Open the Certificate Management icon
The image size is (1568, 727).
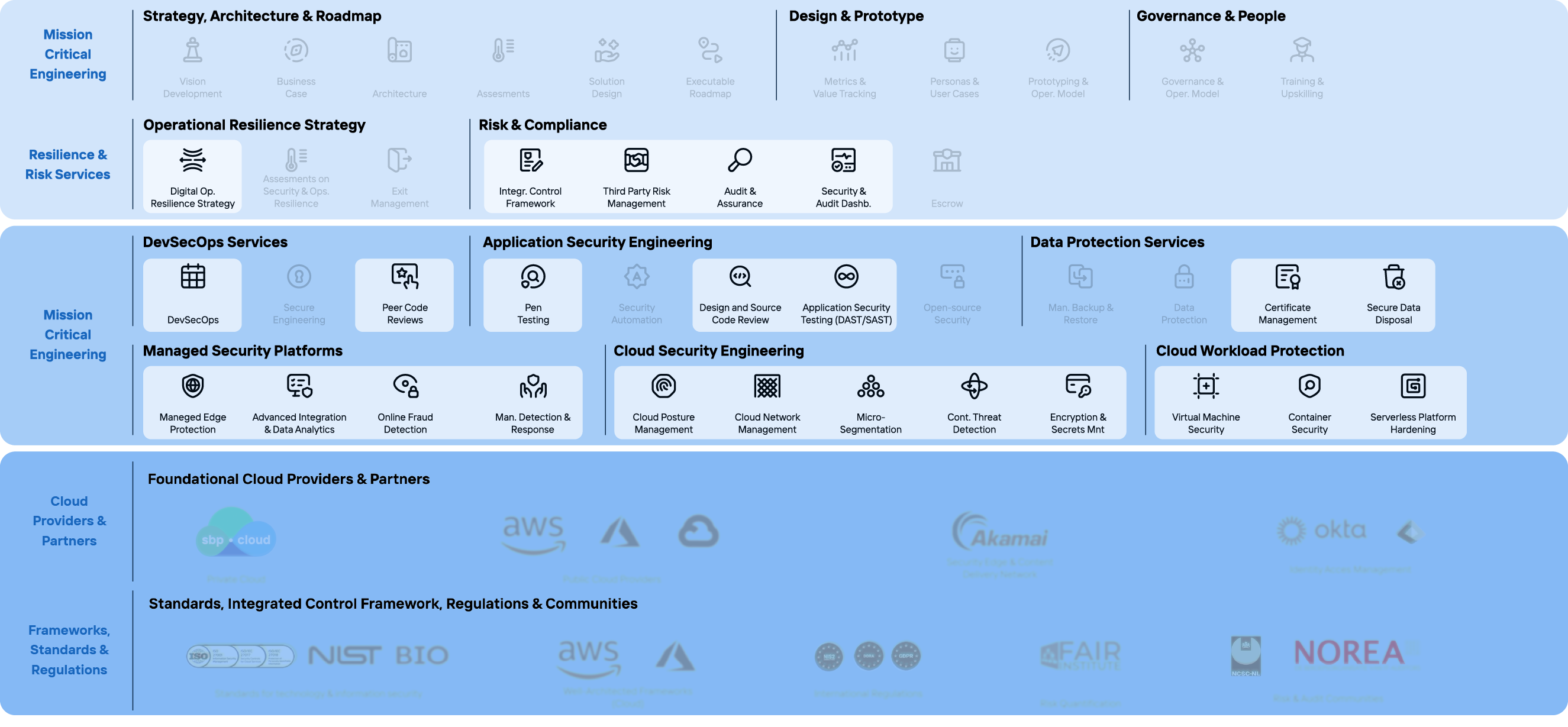pyautogui.click(x=1288, y=277)
